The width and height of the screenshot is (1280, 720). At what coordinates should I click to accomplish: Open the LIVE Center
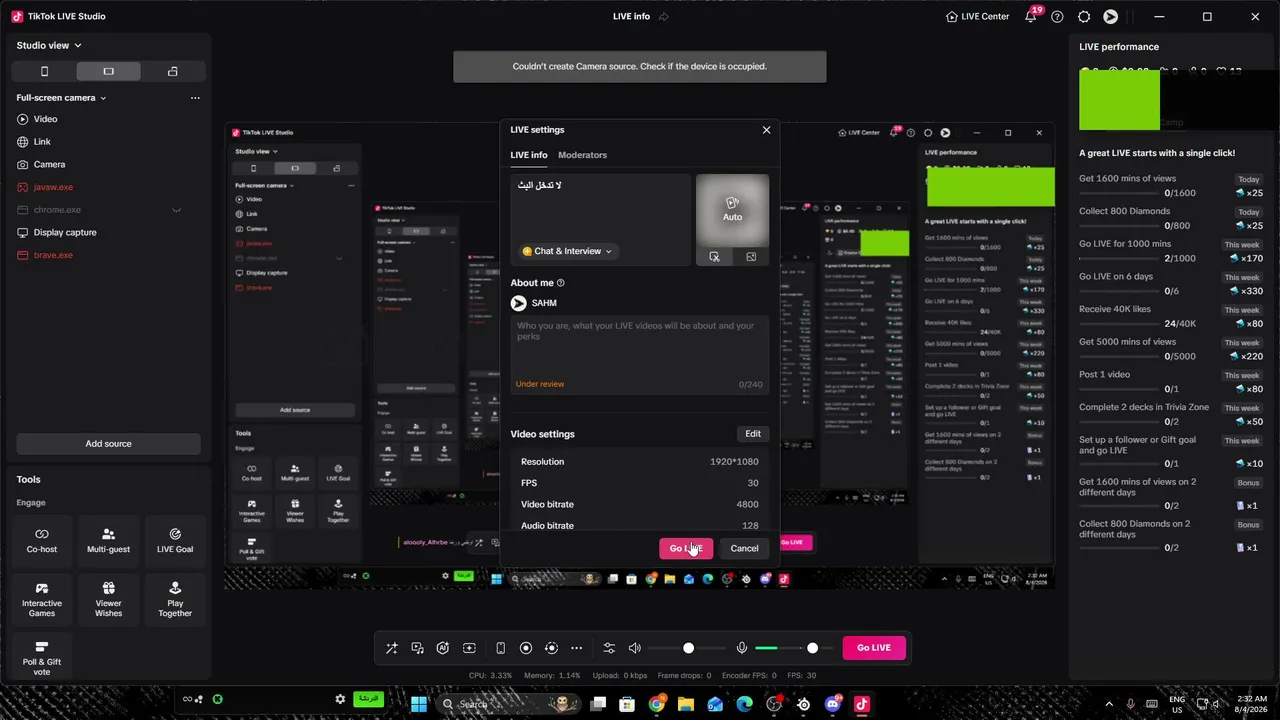pos(977,17)
